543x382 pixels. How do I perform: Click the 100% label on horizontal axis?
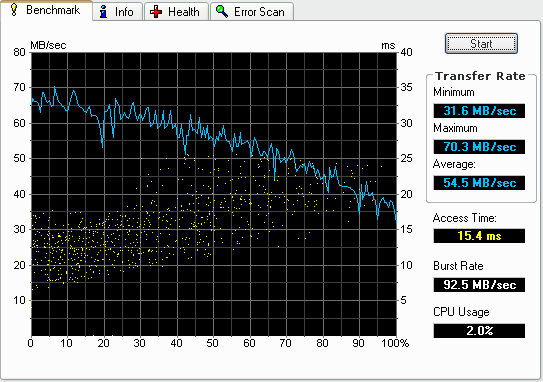[x=395, y=343]
